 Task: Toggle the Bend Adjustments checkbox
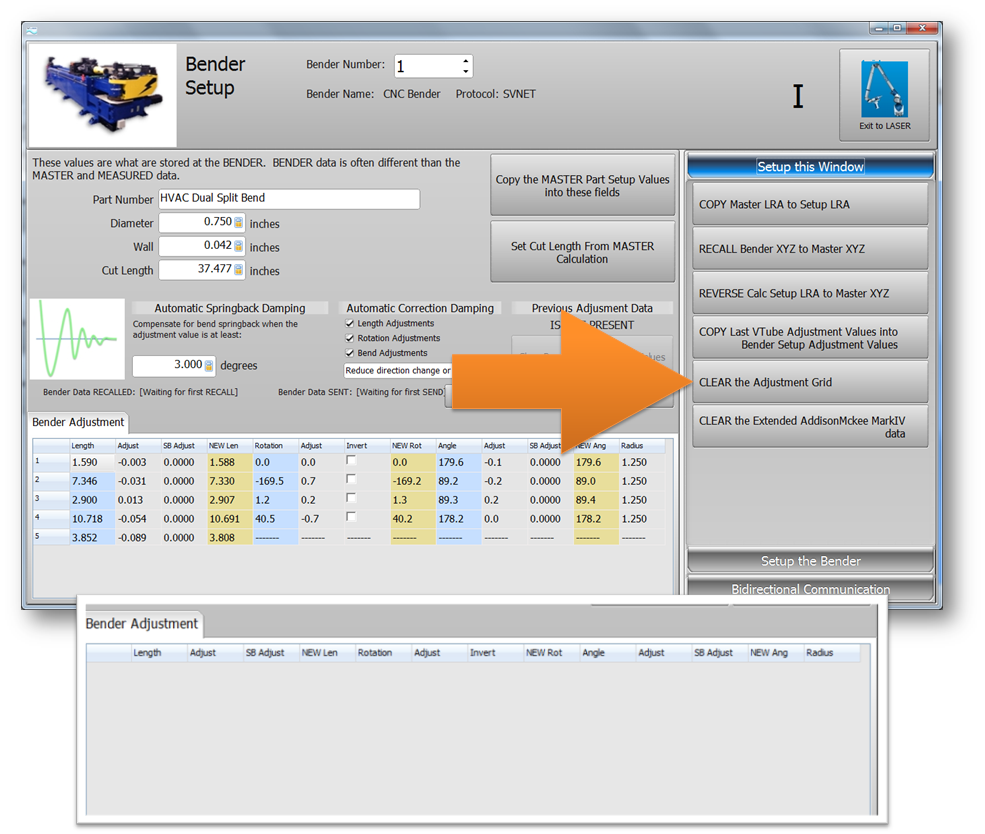(349, 353)
